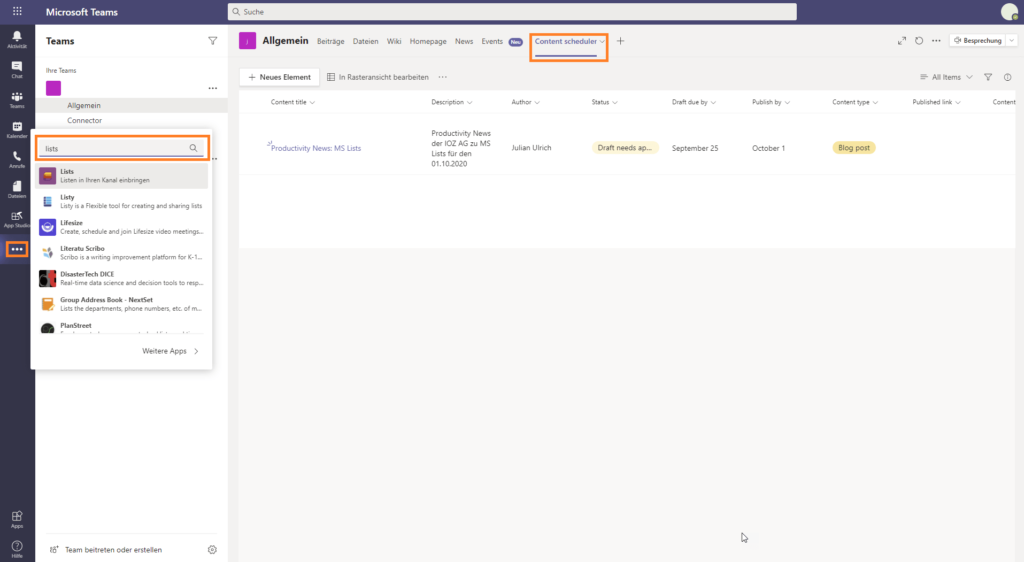Screen dimensions: 1024x562
Task: Open Hilfe help icon
Action: (17, 549)
